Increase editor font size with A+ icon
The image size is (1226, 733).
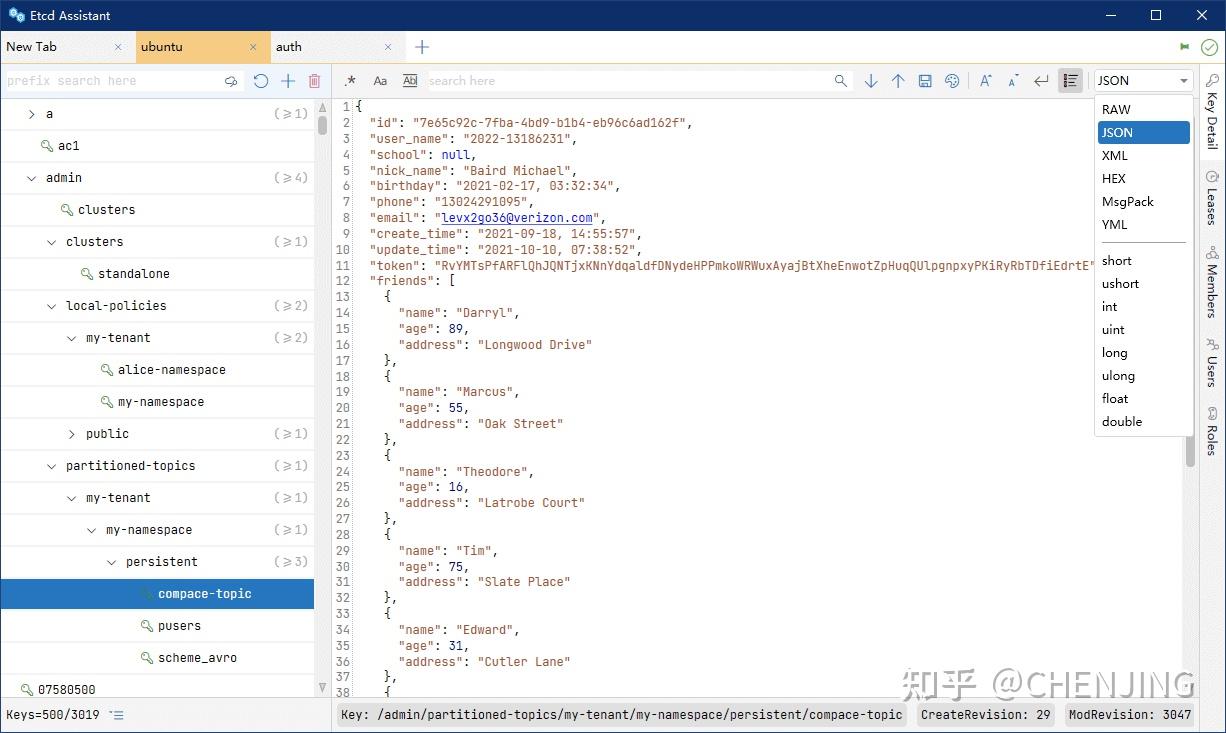(985, 80)
